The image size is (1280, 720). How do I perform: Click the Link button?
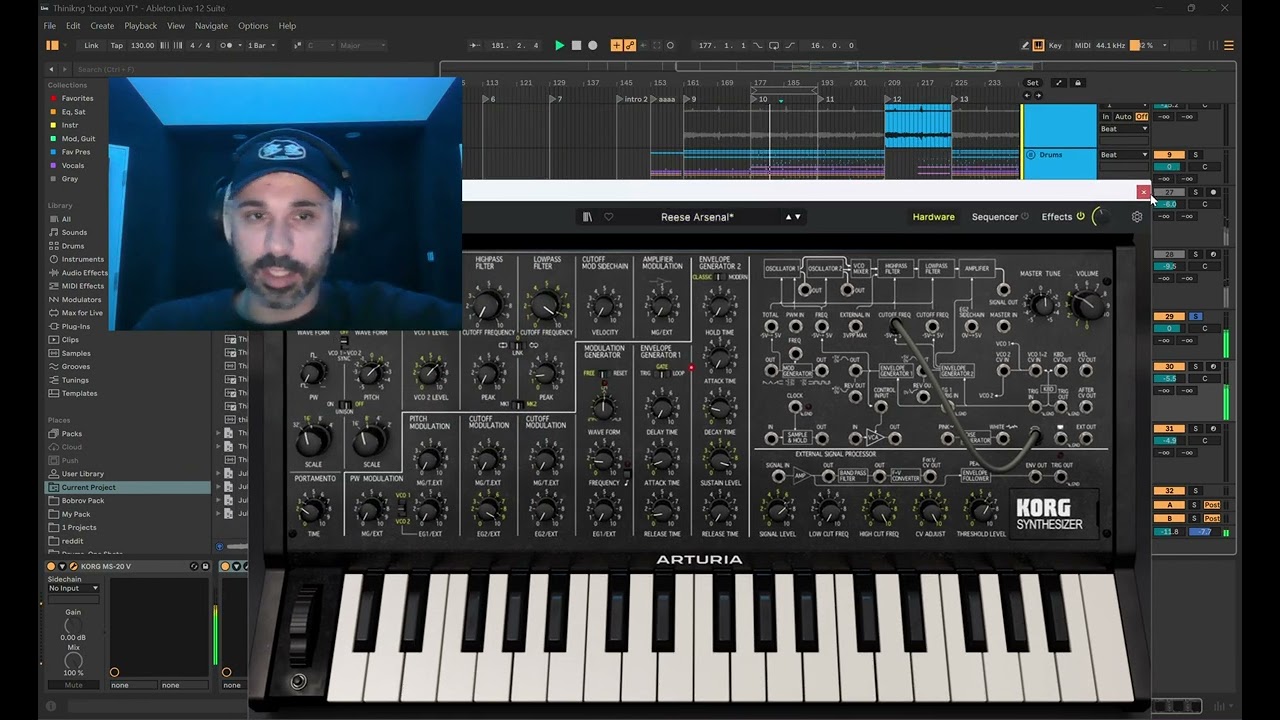91,45
